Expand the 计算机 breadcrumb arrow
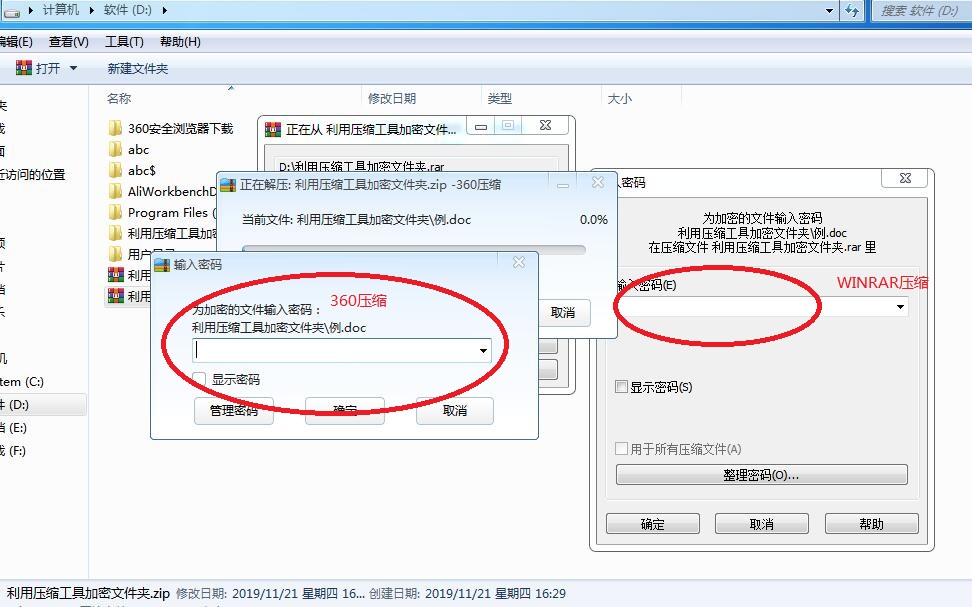This screenshot has height=607, width=972. coord(92,10)
